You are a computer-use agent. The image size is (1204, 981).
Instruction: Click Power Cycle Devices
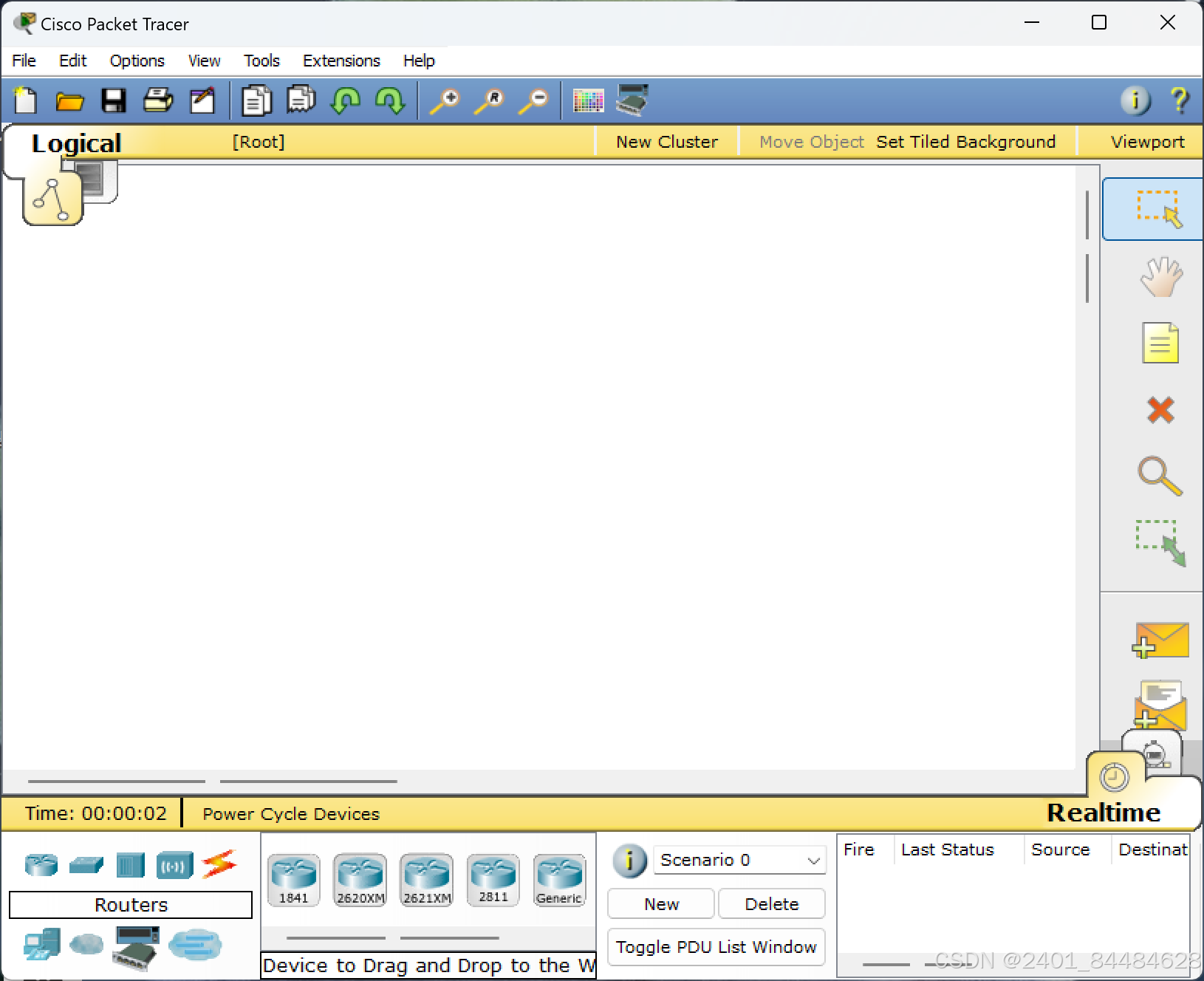click(291, 814)
